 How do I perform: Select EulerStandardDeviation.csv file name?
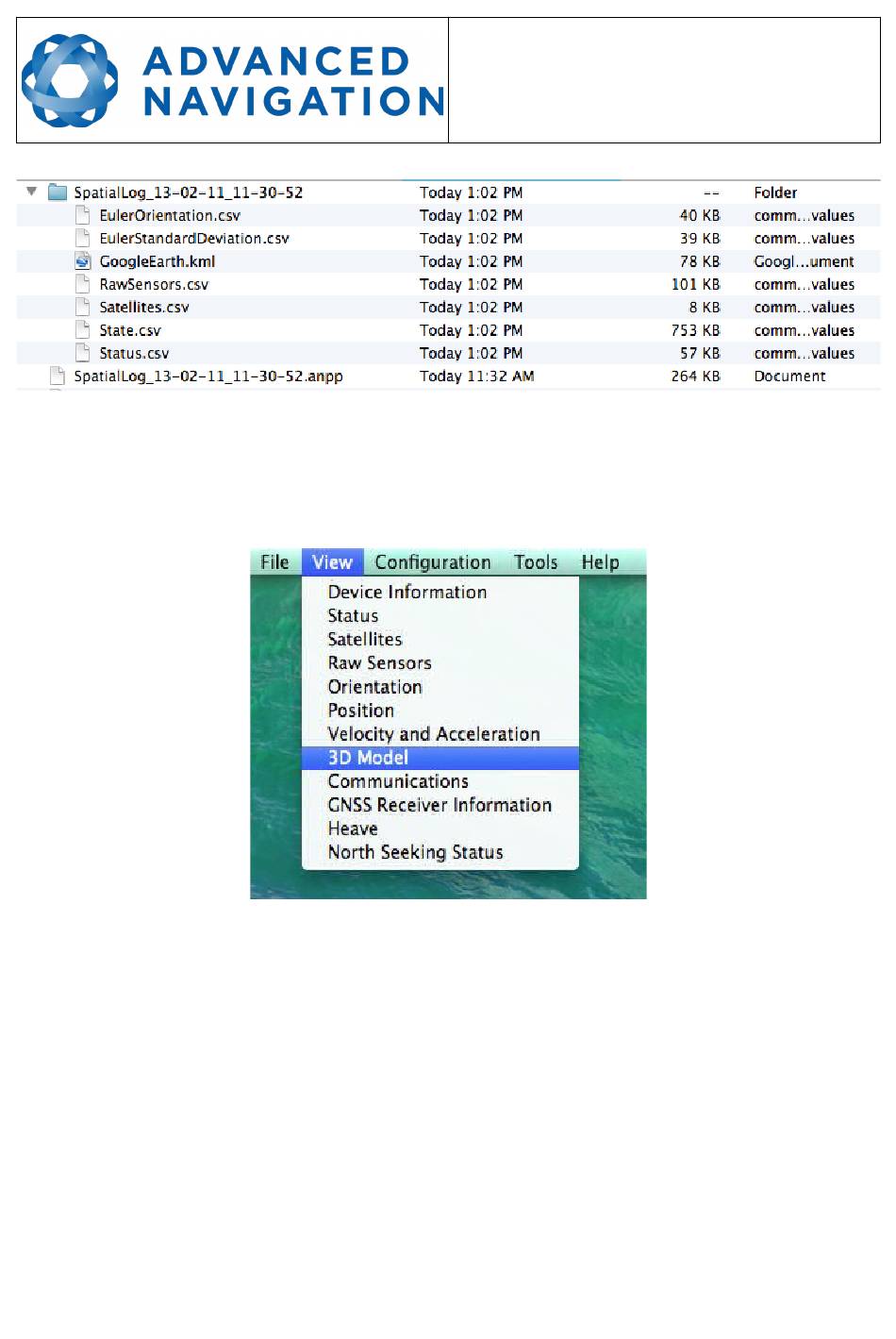click(194, 238)
